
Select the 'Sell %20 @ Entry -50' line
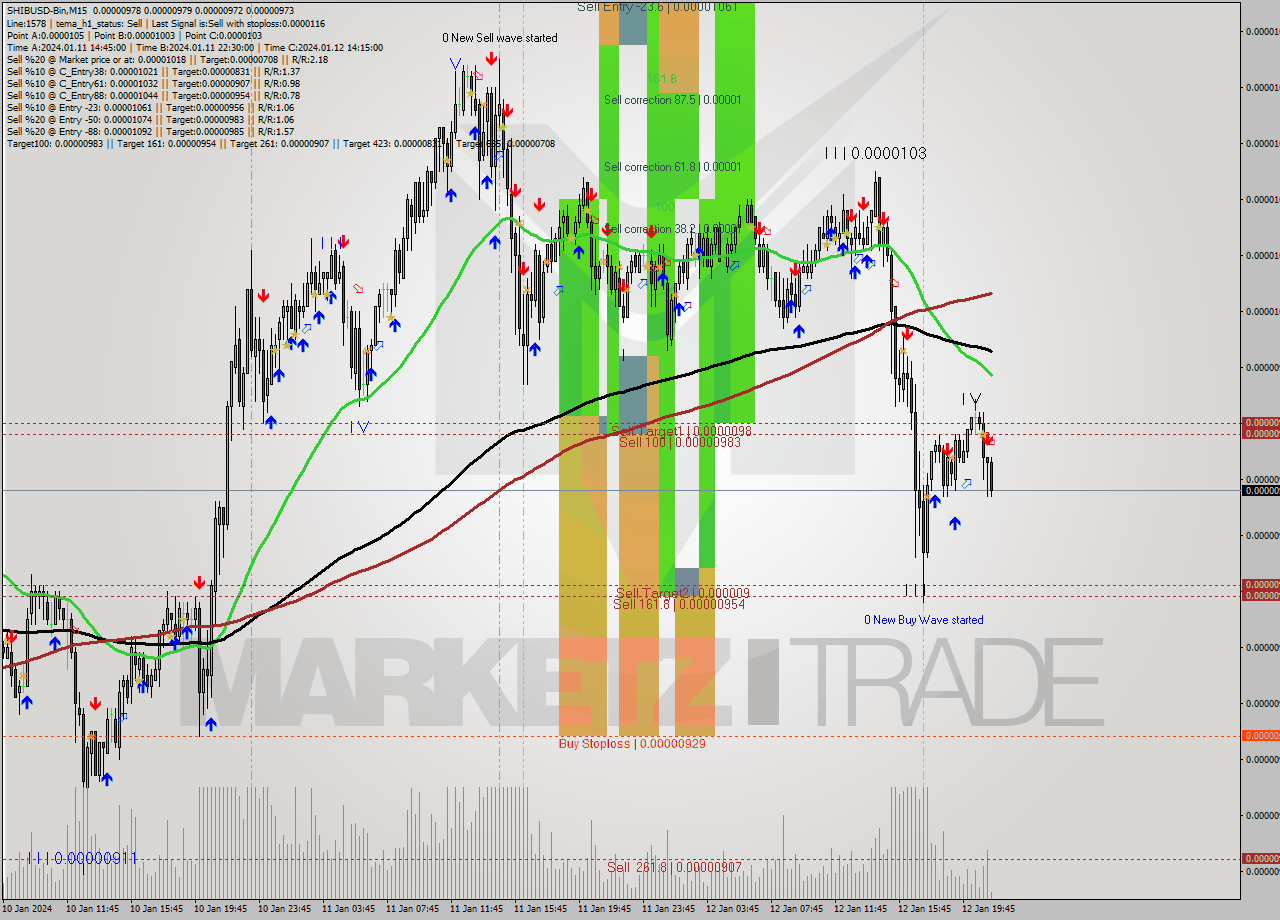[x=150, y=119]
